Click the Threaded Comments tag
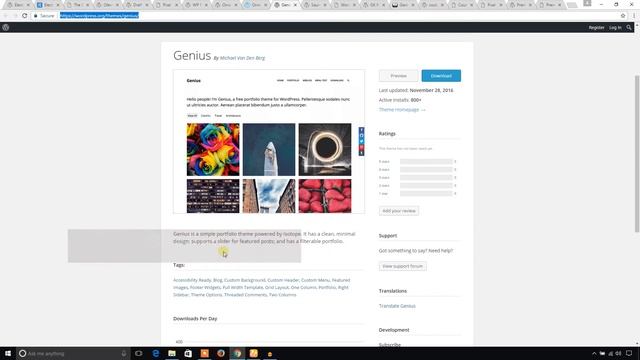640x360 pixels. point(245,295)
